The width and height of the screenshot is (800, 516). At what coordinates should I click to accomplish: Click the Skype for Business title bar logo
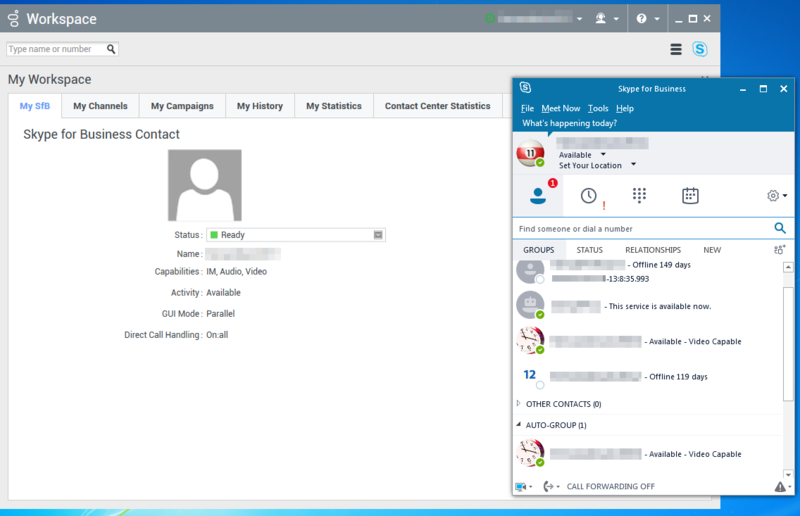click(x=526, y=88)
